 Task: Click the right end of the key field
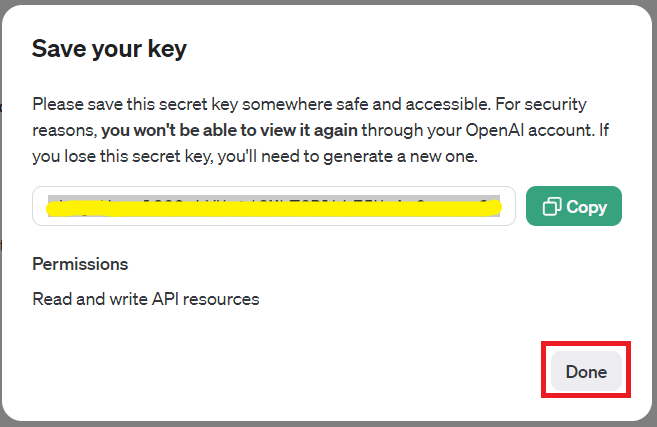click(x=506, y=206)
